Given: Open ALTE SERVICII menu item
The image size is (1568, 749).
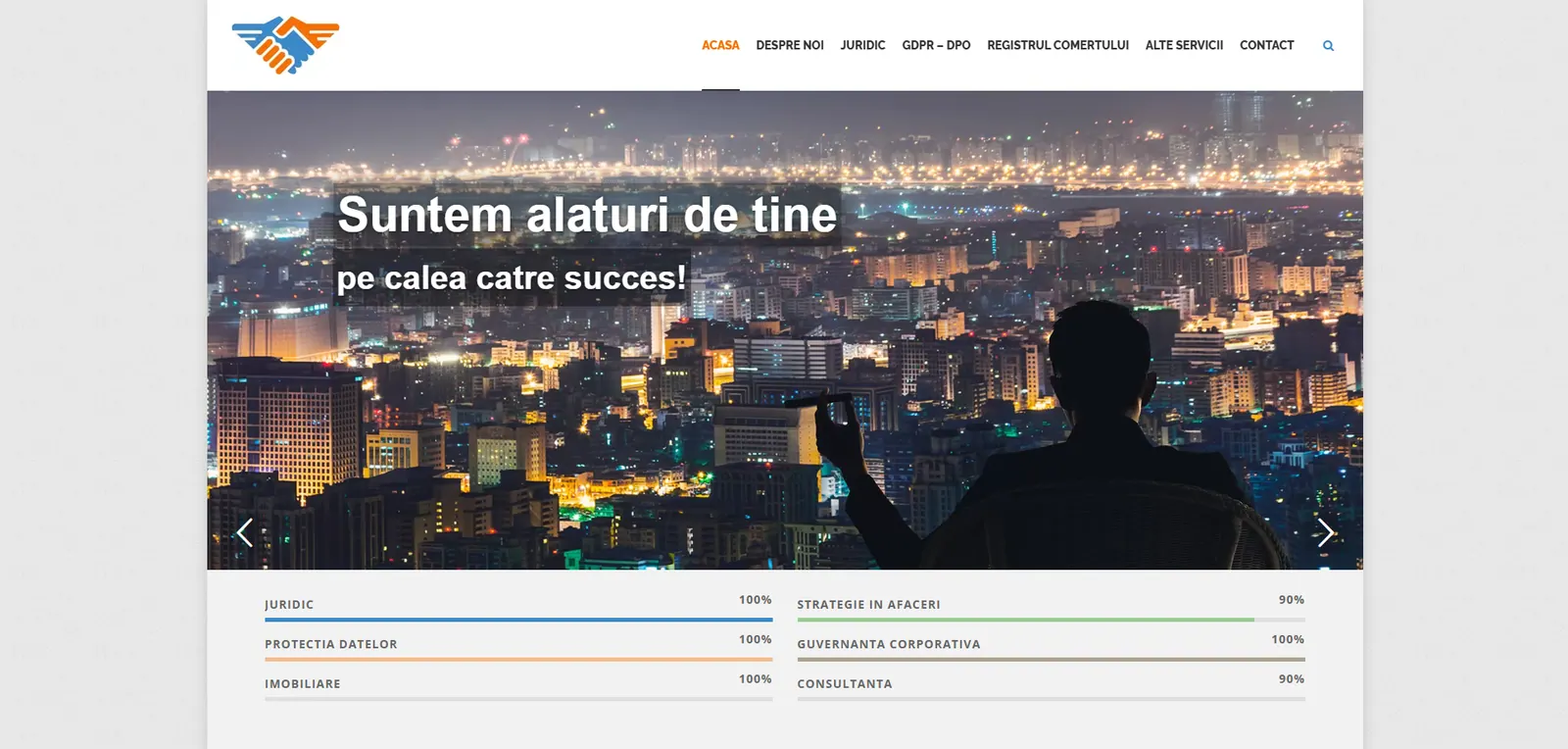Looking at the screenshot, I should click(x=1184, y=45).
